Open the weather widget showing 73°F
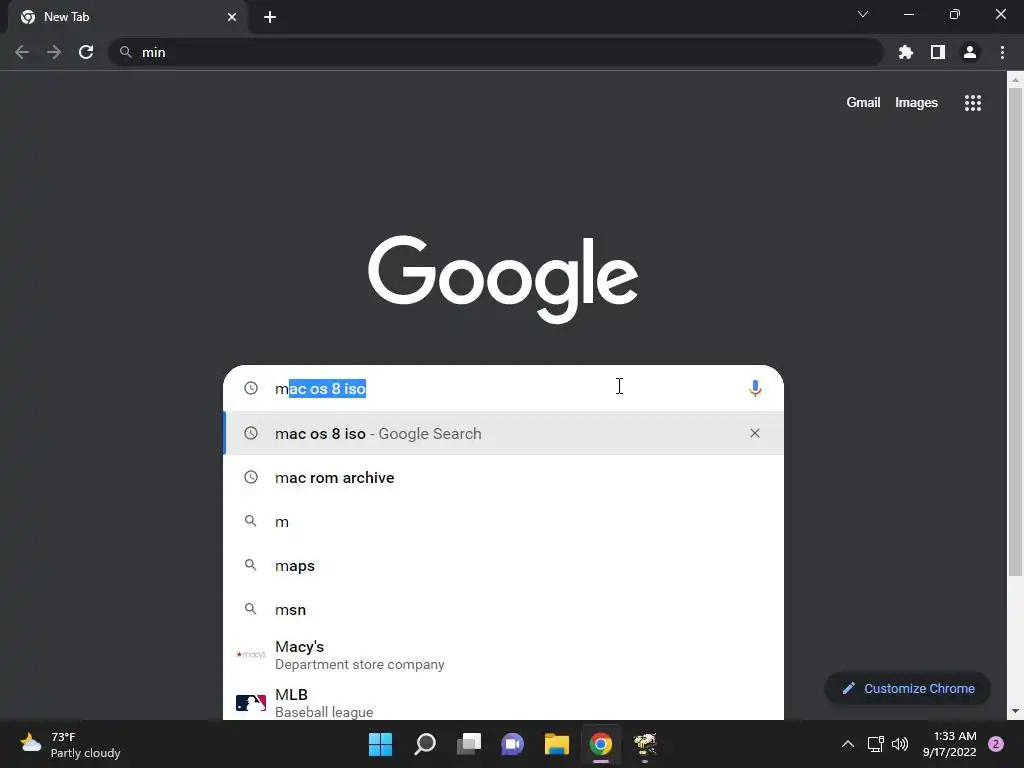This screenshot has width=1024, height=768. [69, 744]
